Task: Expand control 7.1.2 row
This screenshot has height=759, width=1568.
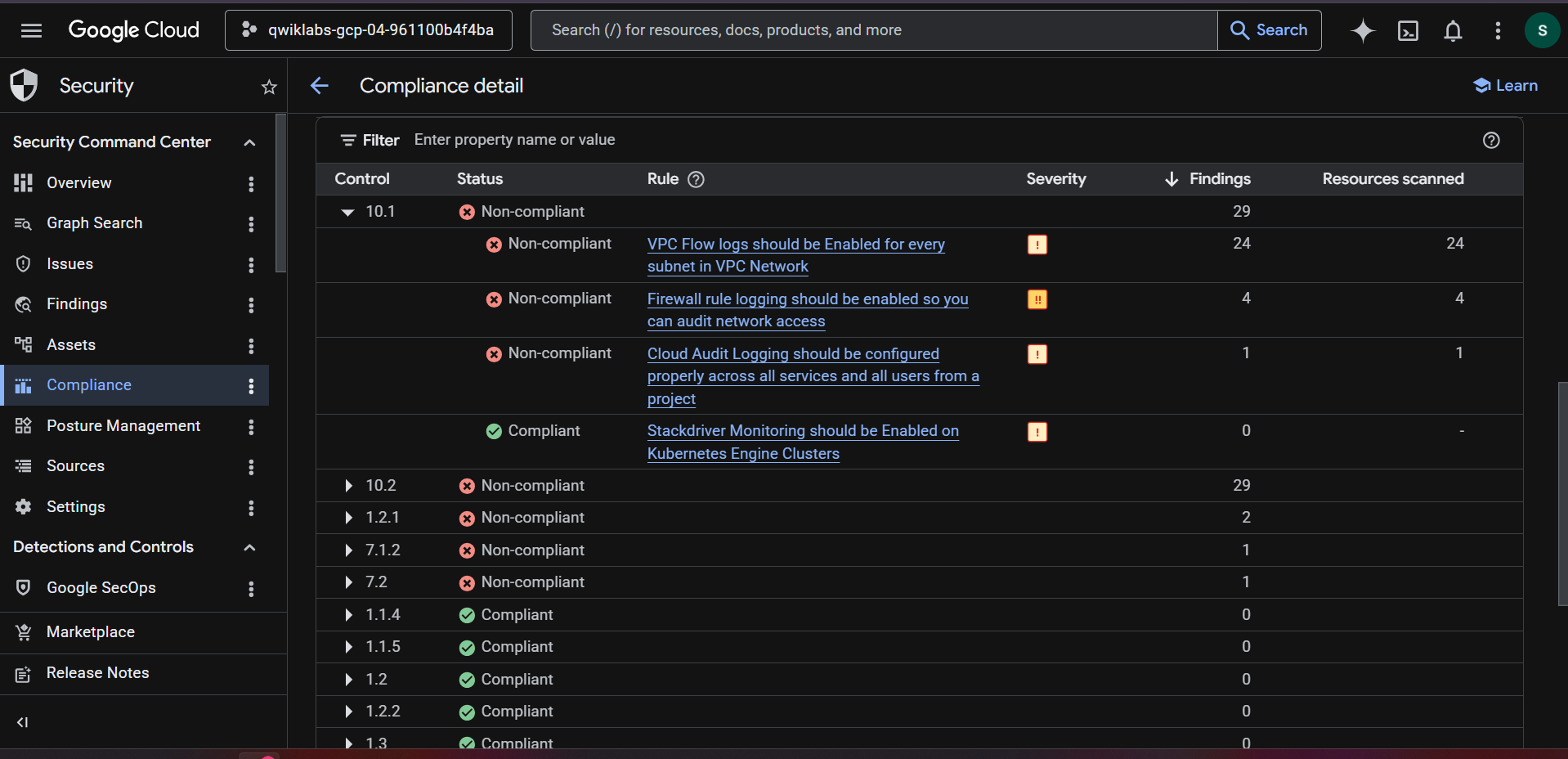Action: [348, 550]
